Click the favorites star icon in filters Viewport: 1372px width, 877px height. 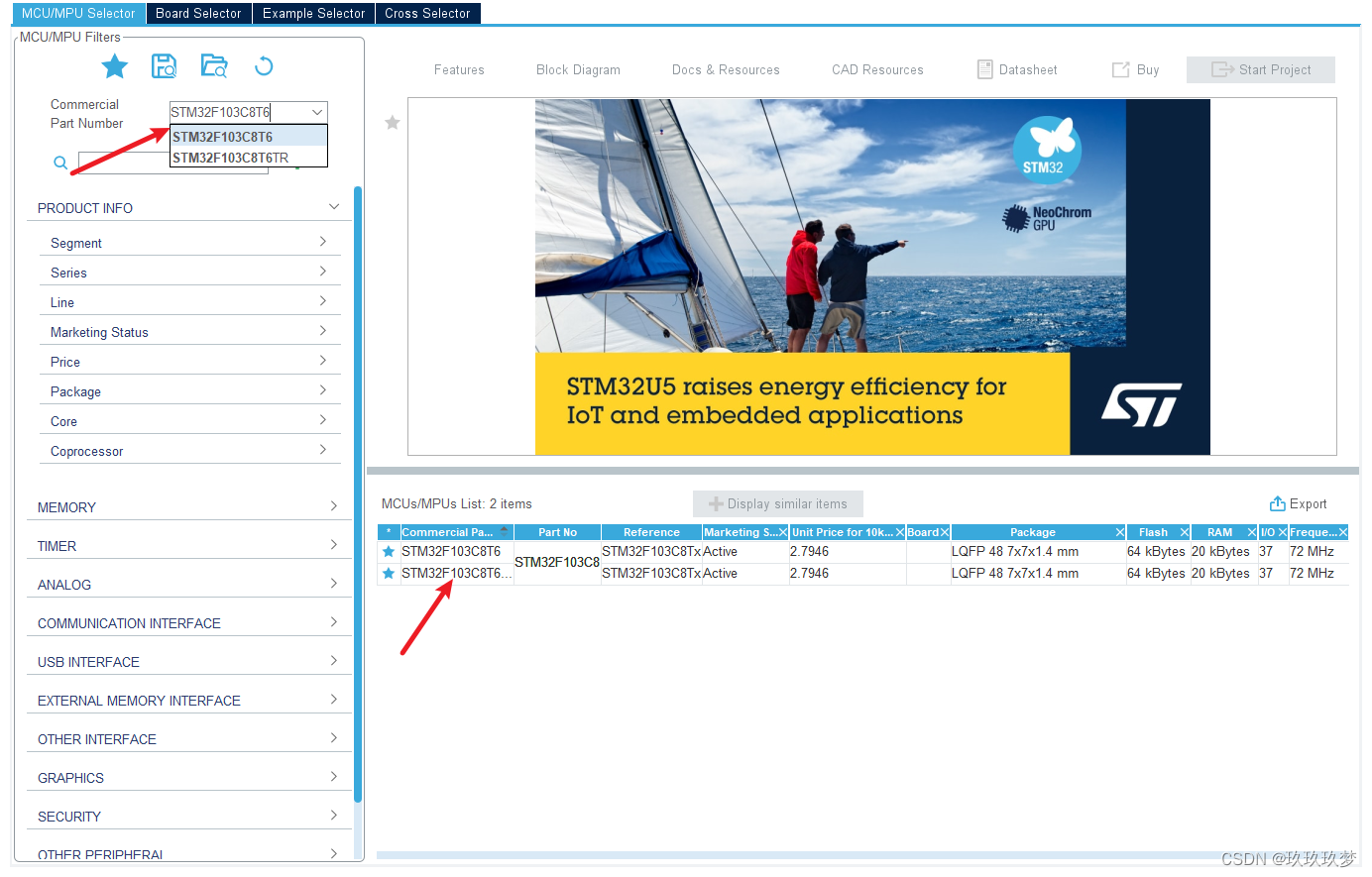(115, 66)
